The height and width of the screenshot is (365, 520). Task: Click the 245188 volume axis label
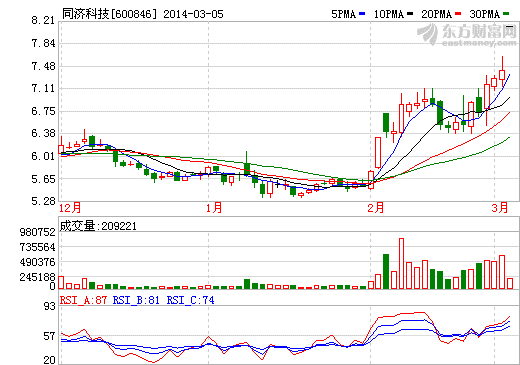tap(37, 277)
